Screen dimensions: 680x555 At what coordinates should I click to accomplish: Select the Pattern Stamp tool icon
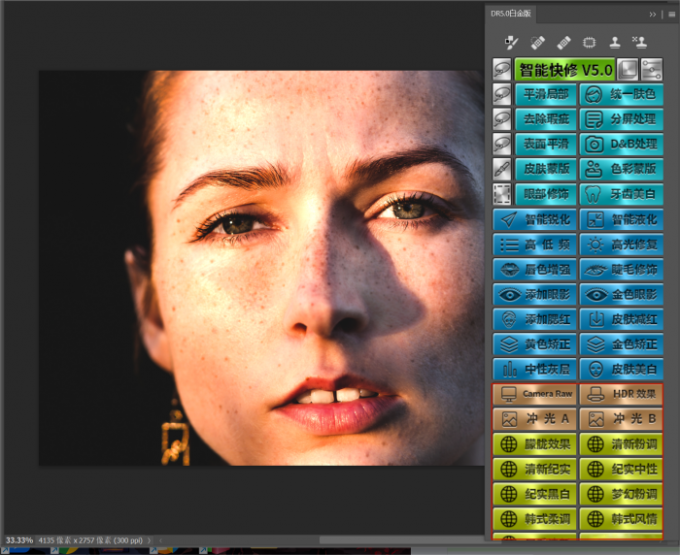[641, 43]
